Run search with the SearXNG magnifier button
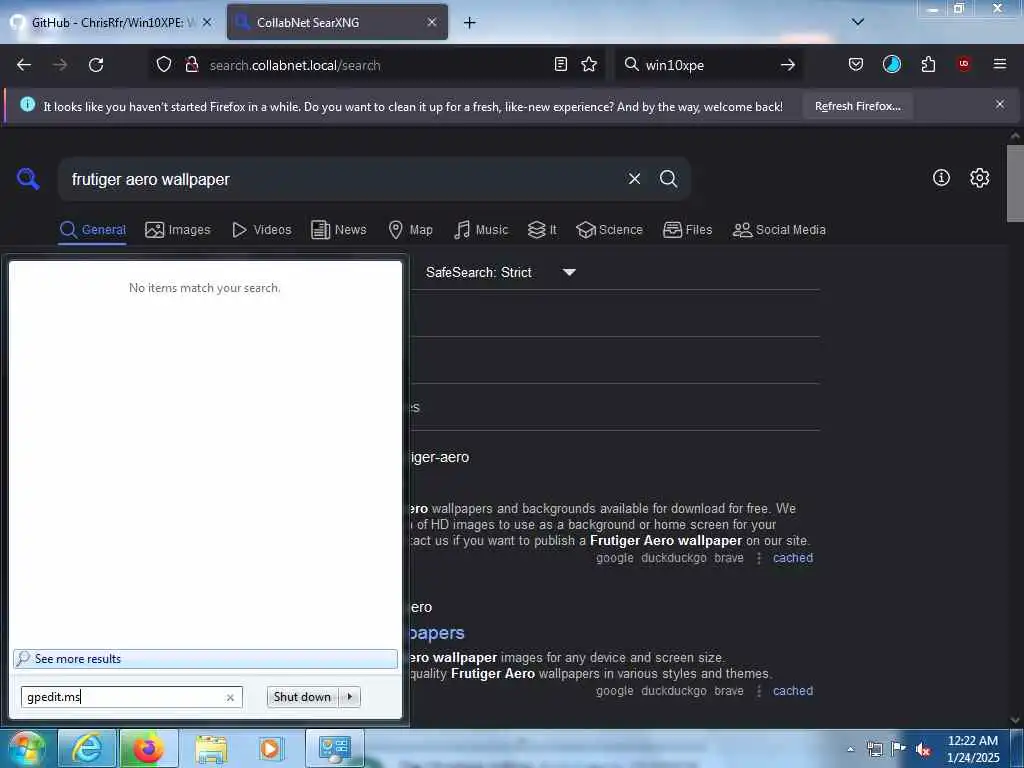 pos(668,179)
